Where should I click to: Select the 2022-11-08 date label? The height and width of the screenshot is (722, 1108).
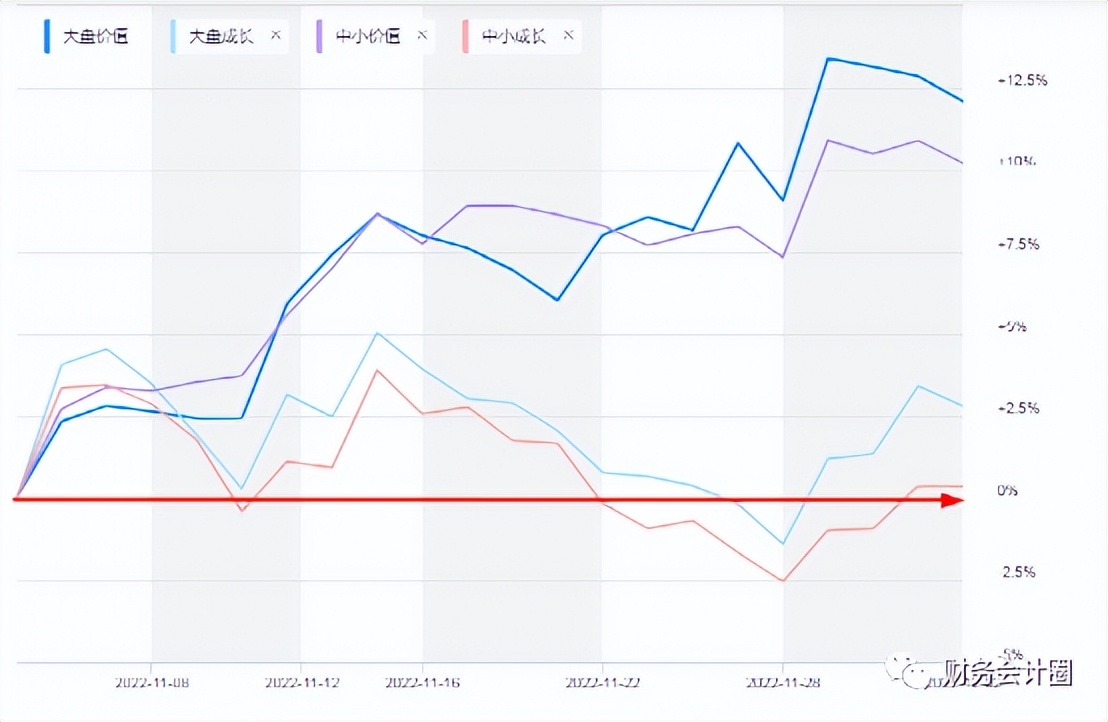click(x=152, y=682)
